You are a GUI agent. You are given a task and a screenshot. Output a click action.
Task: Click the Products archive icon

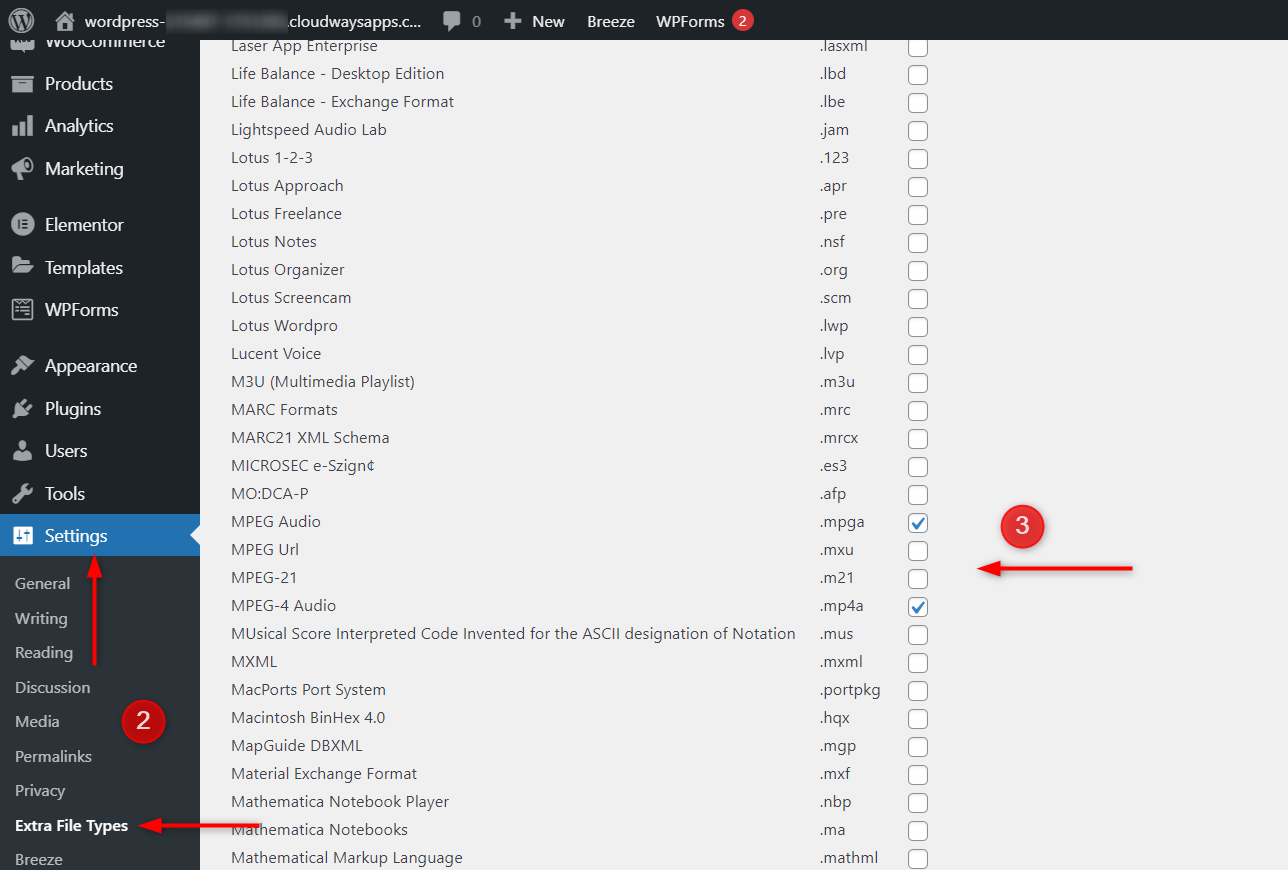click(23, 84)
